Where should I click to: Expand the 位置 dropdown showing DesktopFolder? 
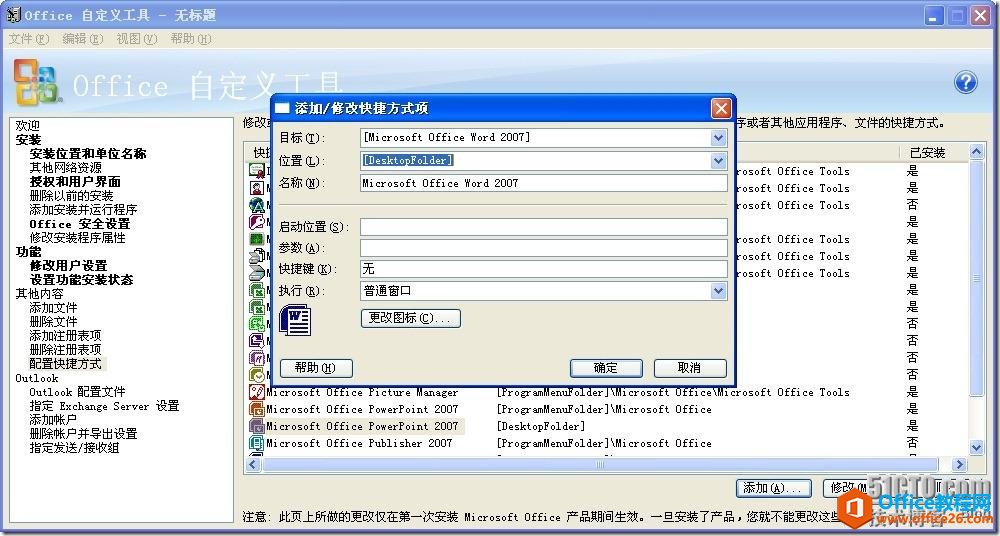pos(719,161)
